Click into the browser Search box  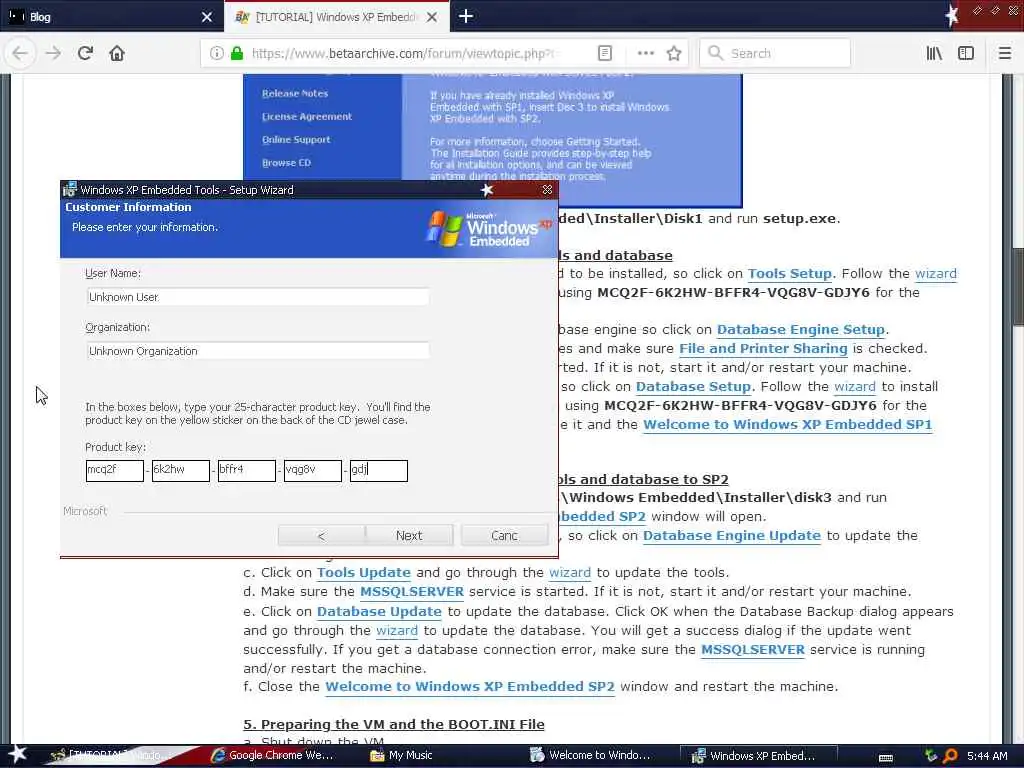[x=775, y=53]
